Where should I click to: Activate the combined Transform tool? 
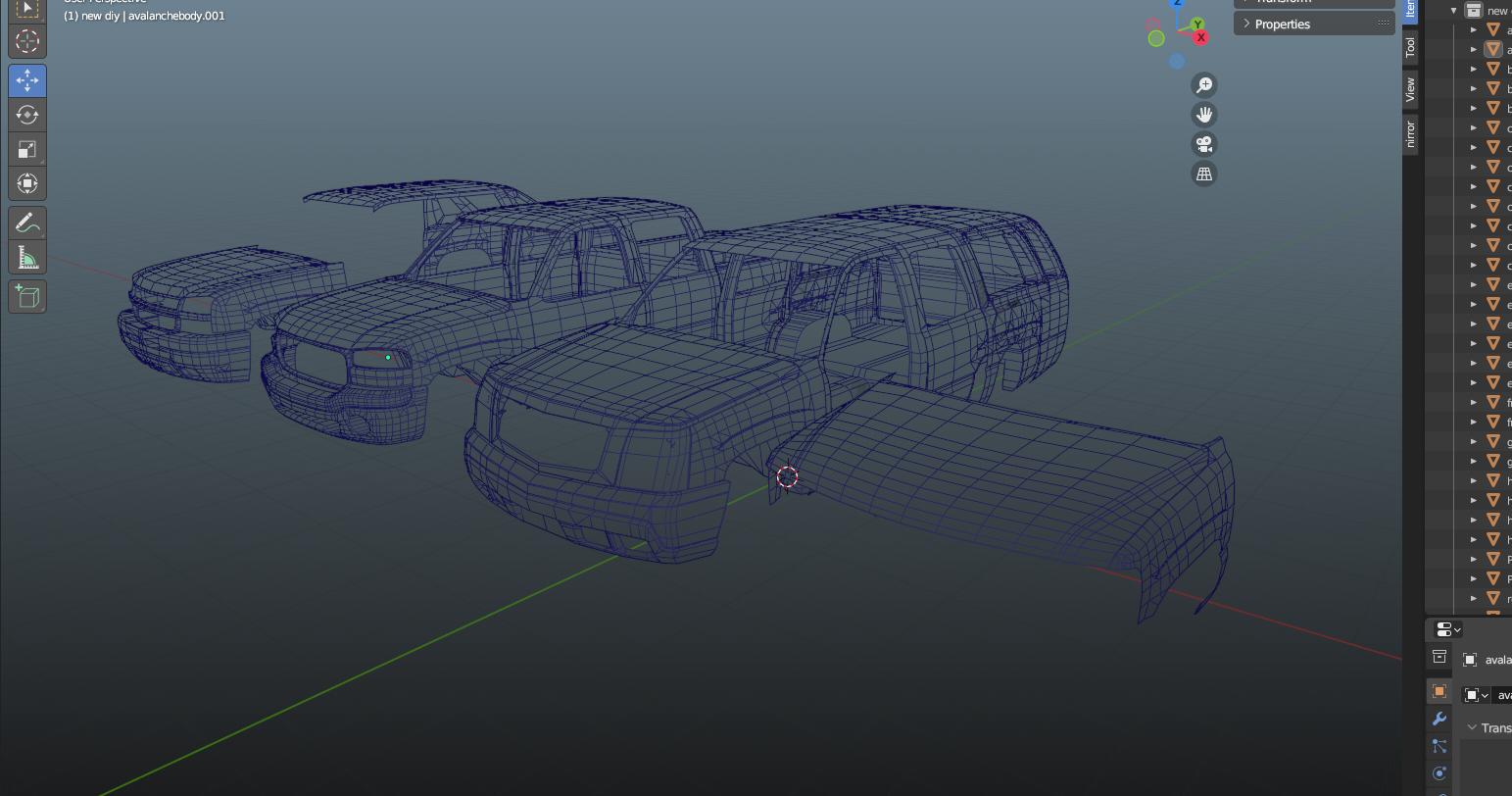pos(26,183)
